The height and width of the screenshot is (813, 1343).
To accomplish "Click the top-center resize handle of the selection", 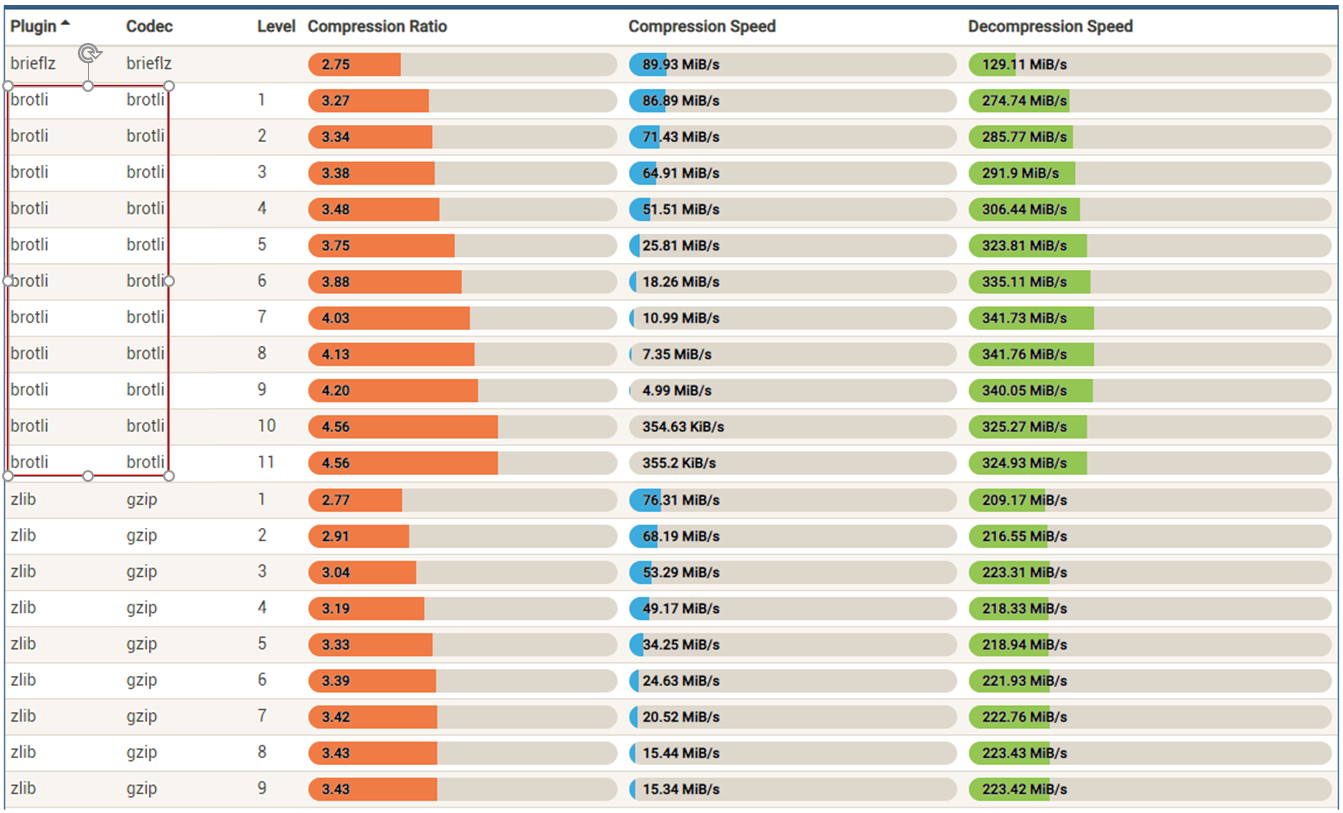I will [88, 86].
